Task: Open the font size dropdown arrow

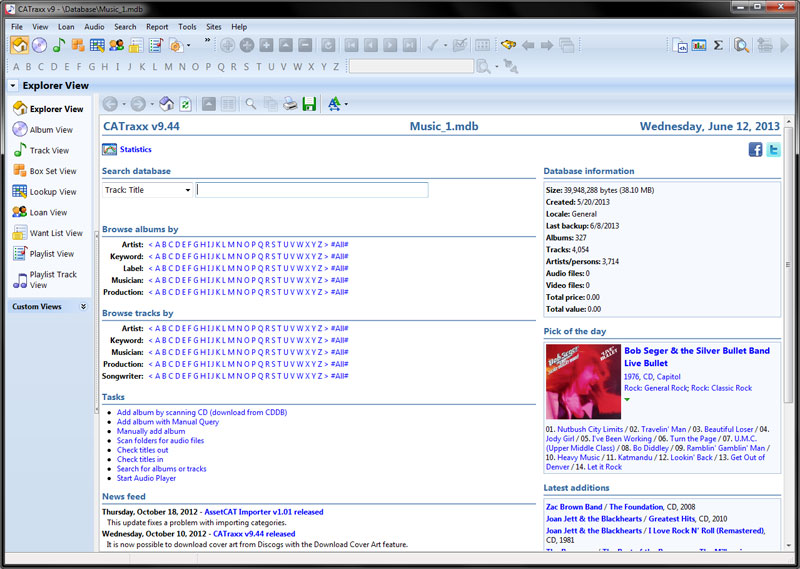Action: [x=346, y=104]
